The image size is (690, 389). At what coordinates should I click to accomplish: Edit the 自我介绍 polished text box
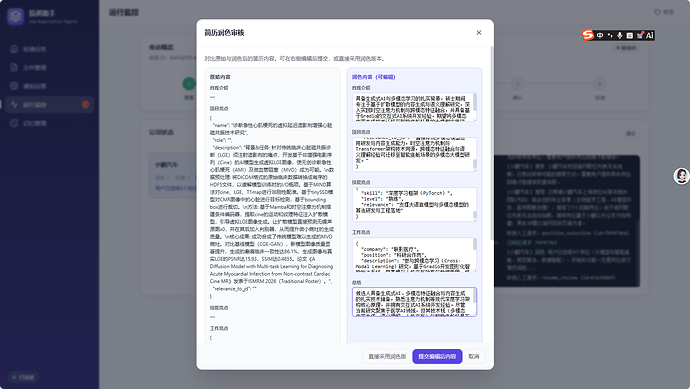414,107
